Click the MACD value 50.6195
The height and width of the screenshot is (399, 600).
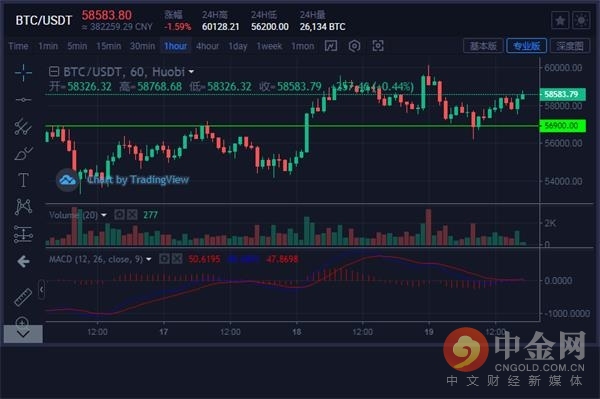(x=204, y=259)
